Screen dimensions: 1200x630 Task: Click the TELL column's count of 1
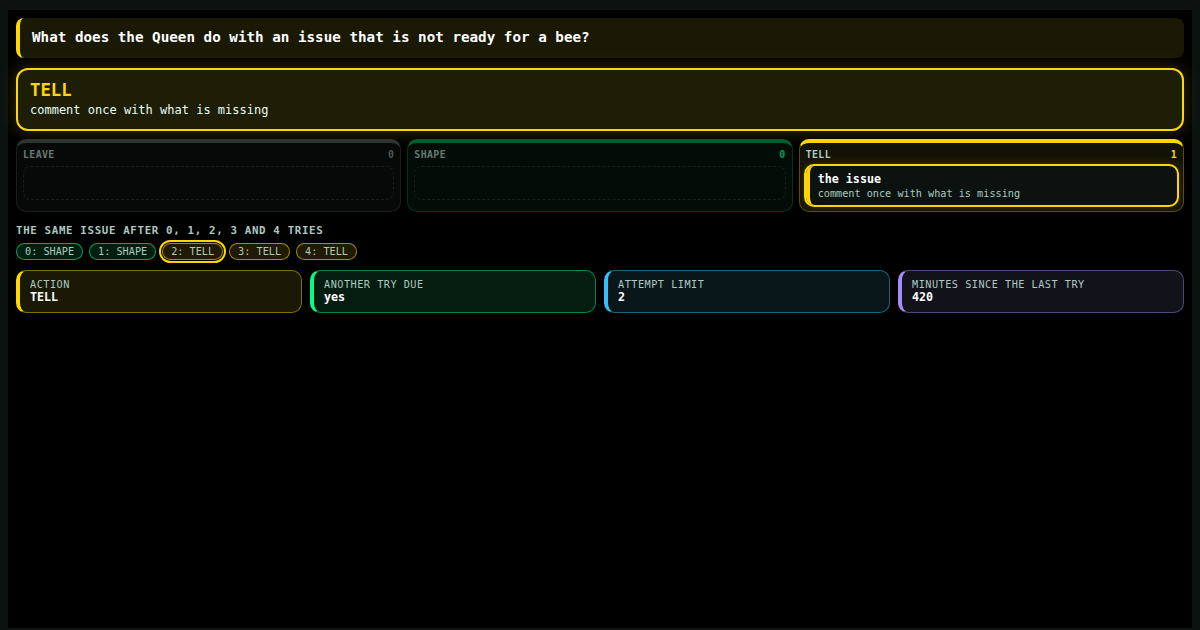click(x=1174, y=155)
